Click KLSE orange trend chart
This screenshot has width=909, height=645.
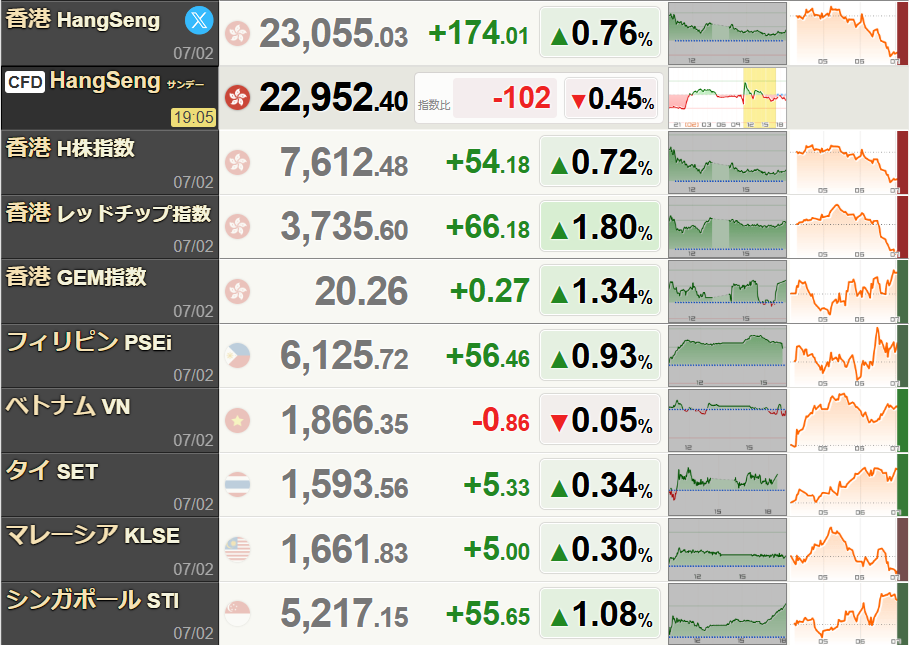(849, 549)
